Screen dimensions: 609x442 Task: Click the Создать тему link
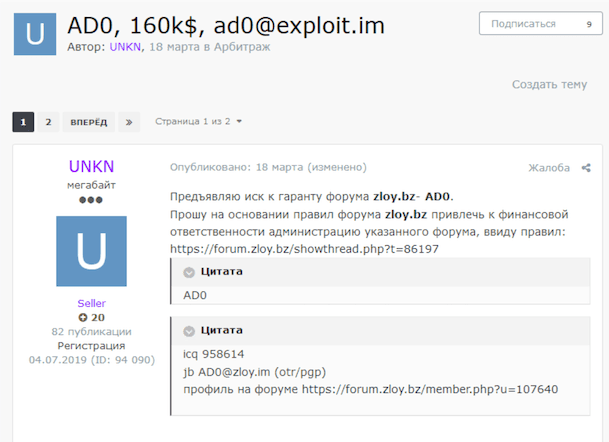pos(549,84)
